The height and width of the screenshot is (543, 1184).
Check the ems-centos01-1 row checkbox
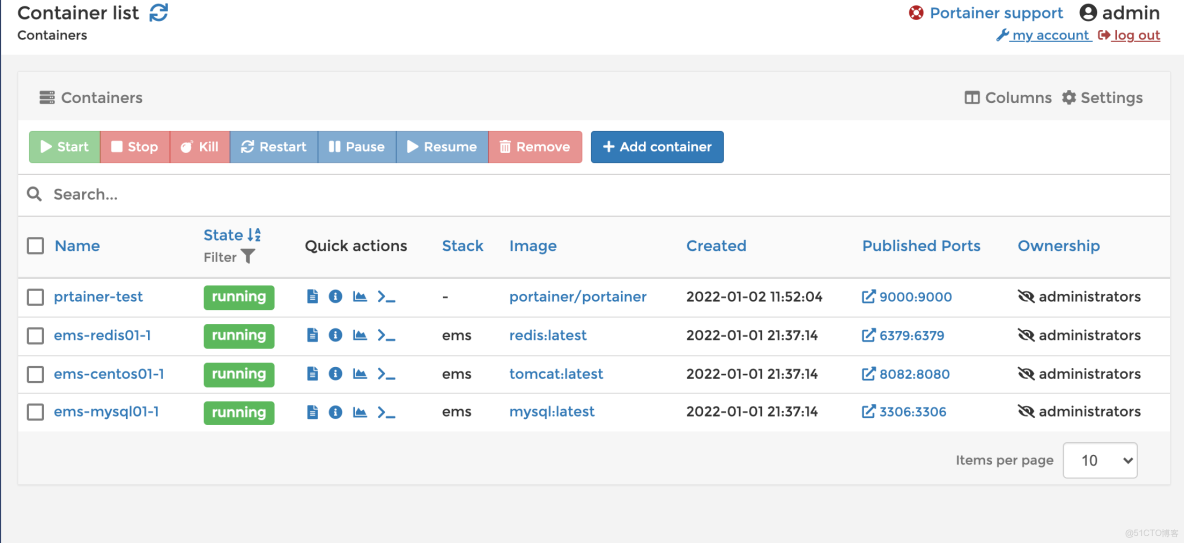[x=35, y=374]
